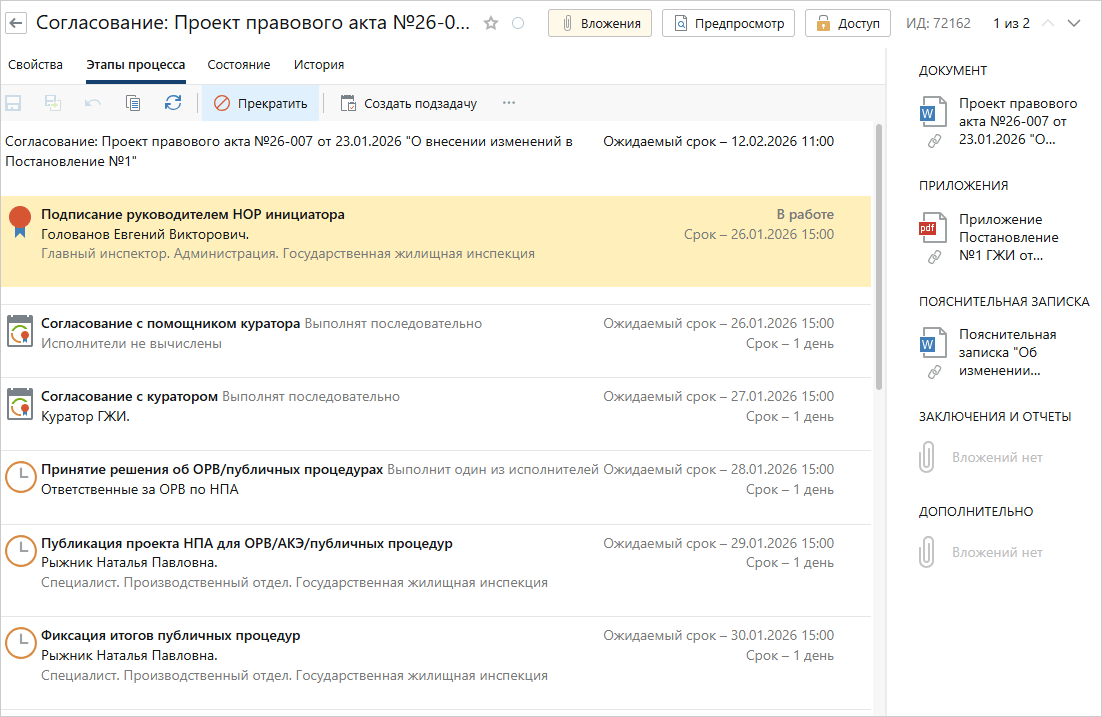
Task: Click Создать подзадачу in toolbar
Action: (x=409, y=103)
